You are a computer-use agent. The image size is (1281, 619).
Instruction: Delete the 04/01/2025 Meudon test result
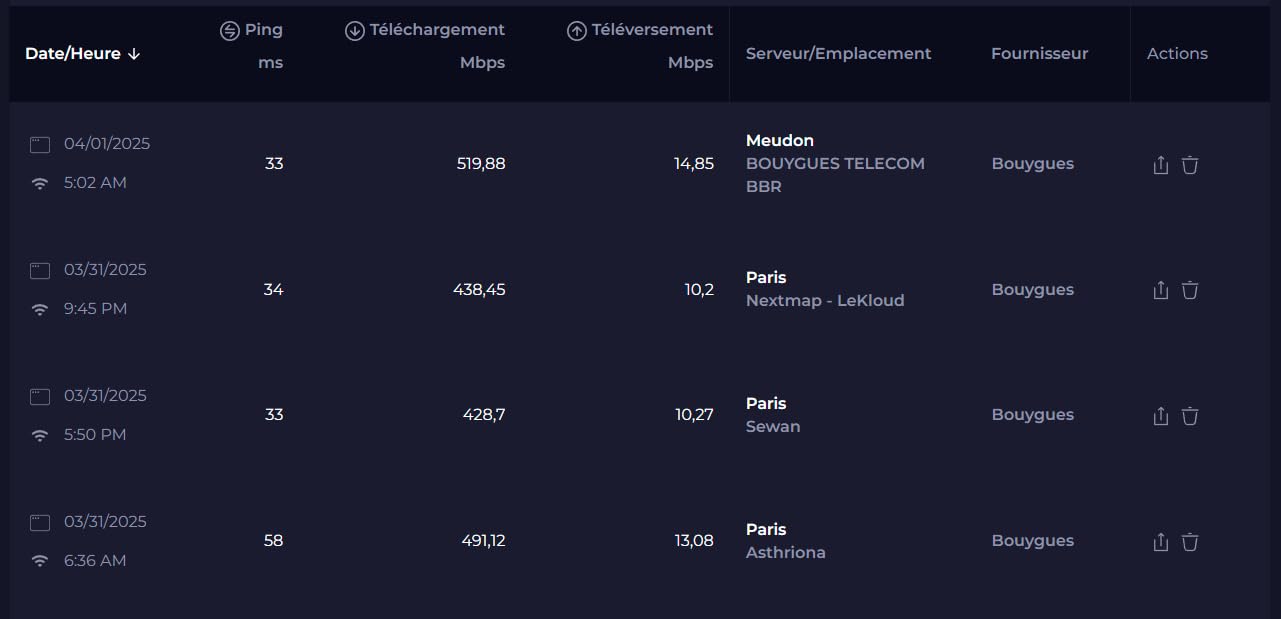(x=1190, y=165)
